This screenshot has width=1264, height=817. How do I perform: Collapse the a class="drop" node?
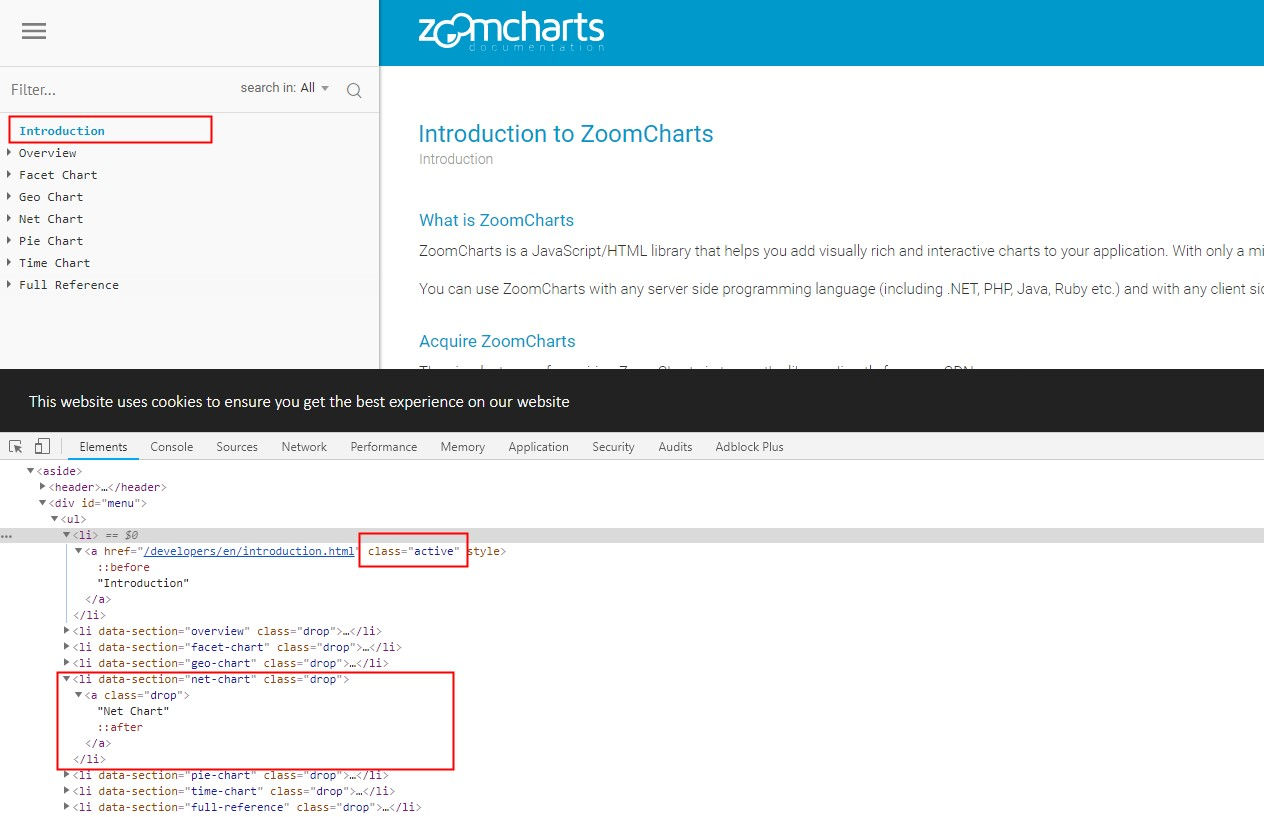click(79, 695)
